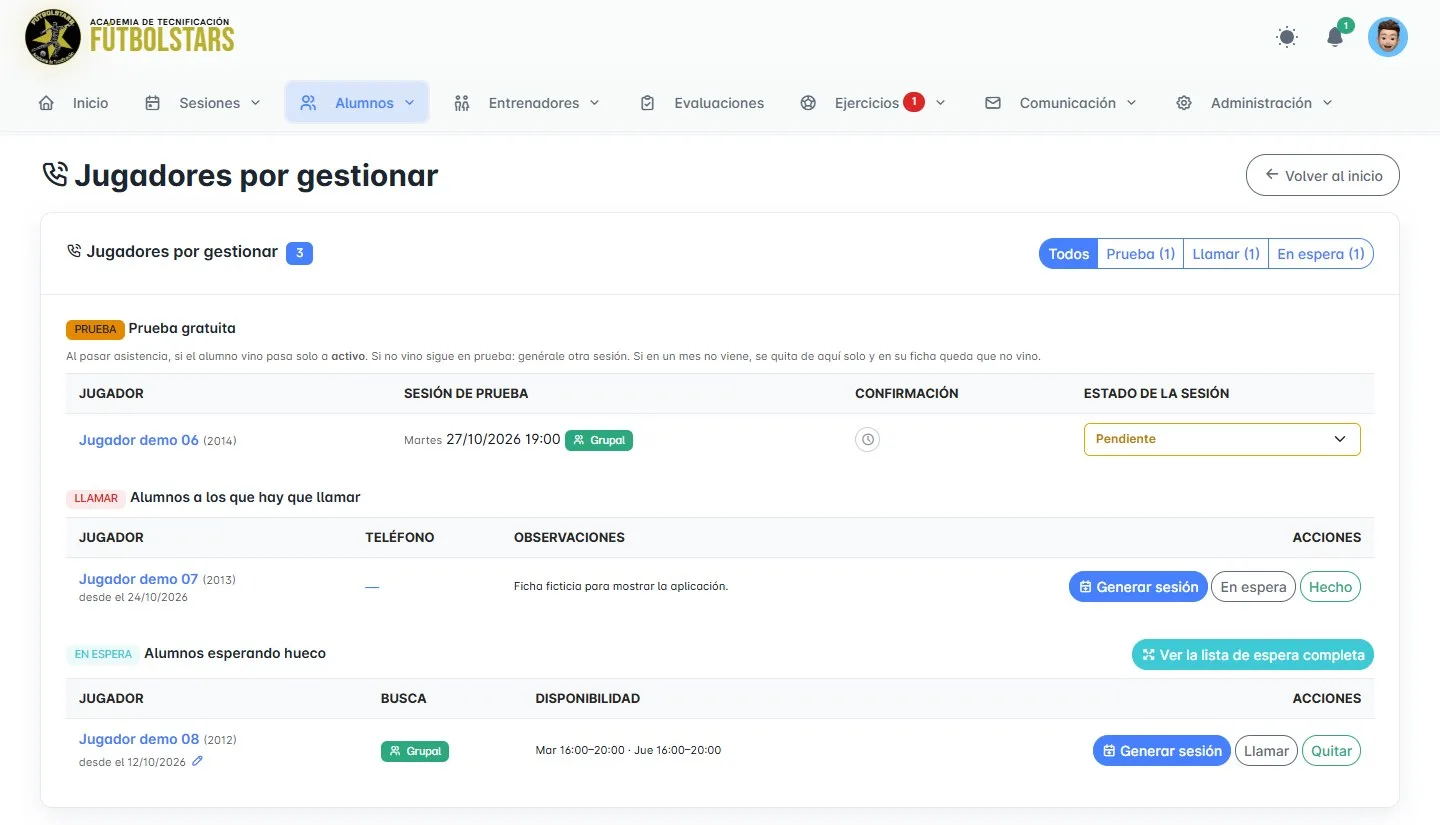The width and height of the screenshot is (1440, 825).
Task: Select the En espera (1) filter tab
Action: tap(1321, 254)
